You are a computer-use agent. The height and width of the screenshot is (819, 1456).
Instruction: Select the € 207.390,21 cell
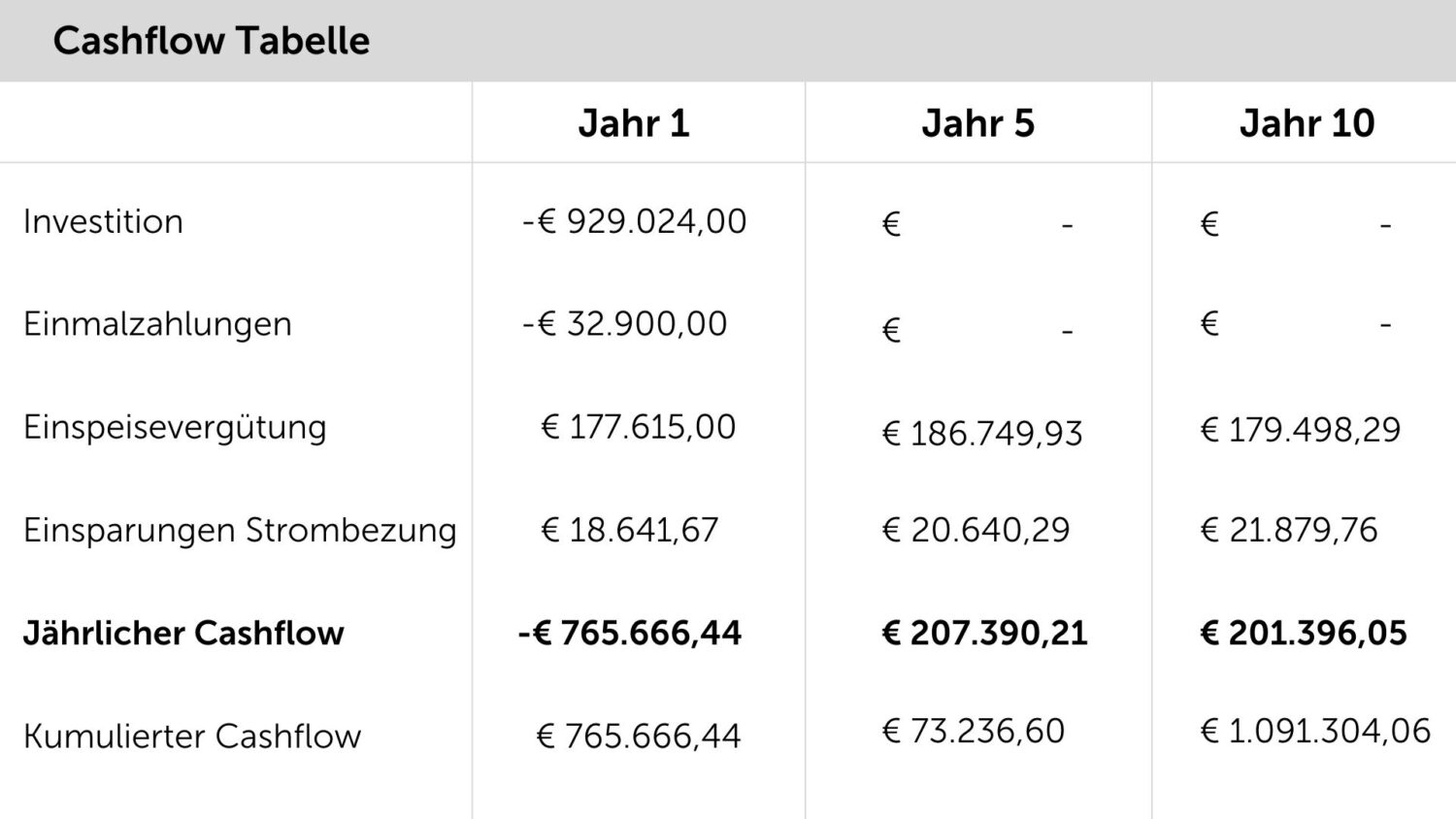(984, 633)
